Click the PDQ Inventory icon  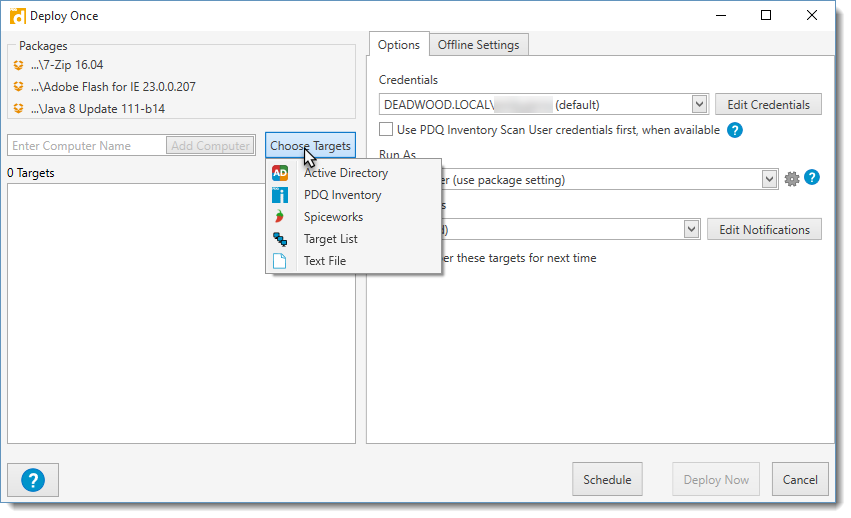click(x=280, y=195)
